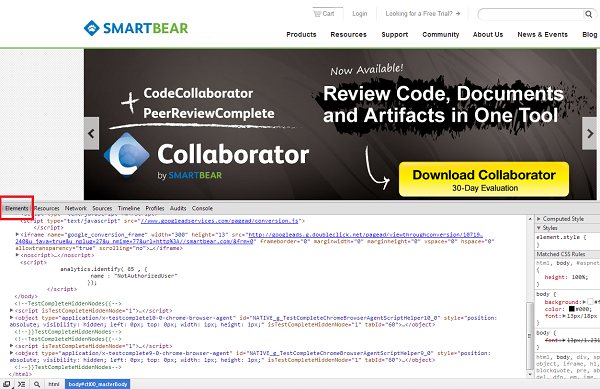Image resolution: width=600 pixels, height=389 pixels.
Task: Click the dock/undock DevTools icon
Action: click(x=7, y=384)
